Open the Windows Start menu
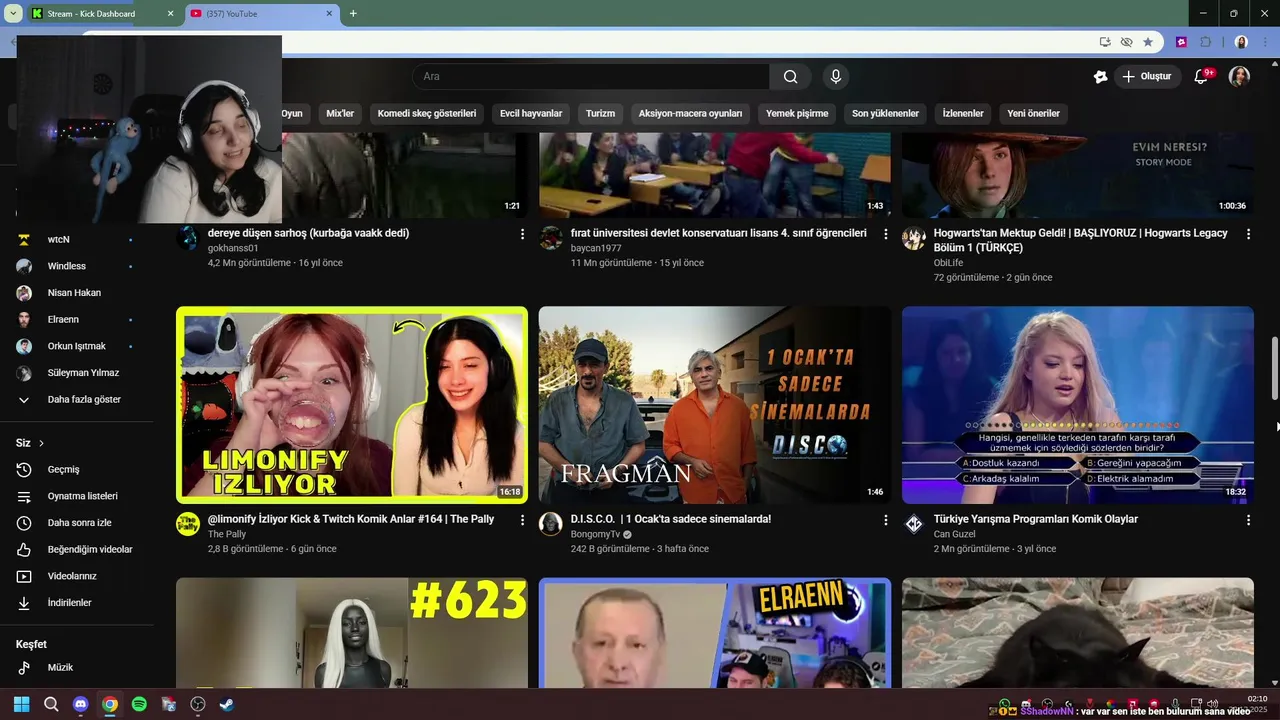Image resolution: width=1280 pixels, height=720 pixels. tap(22, 704)
